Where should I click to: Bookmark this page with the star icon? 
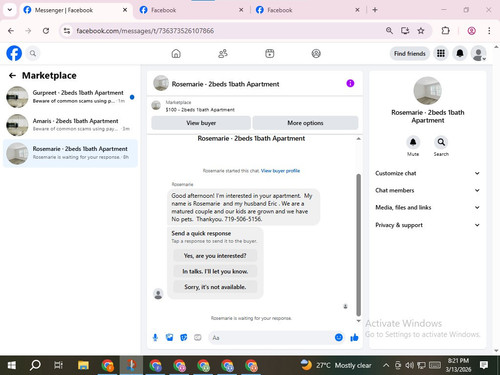pyautogui.click(x=421, y=31)
